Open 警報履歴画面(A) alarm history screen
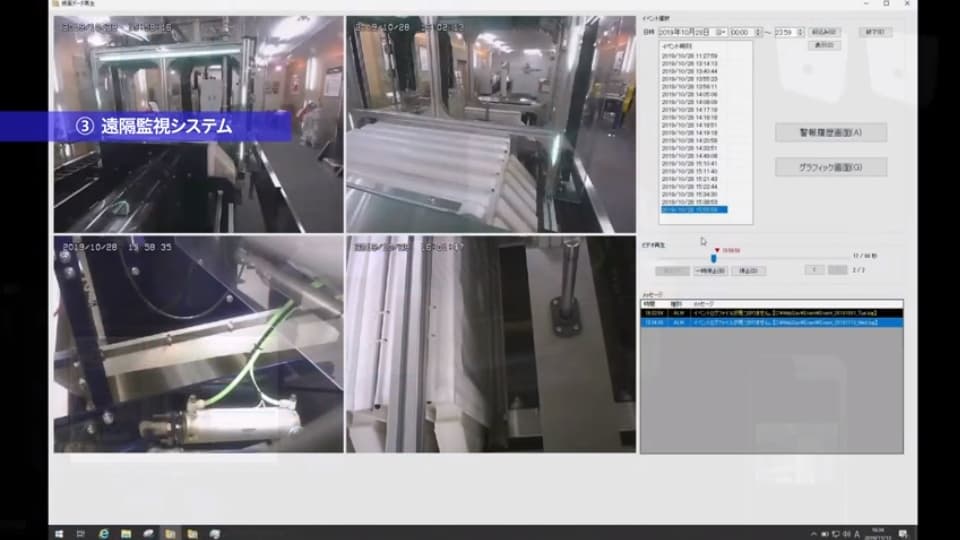 pos(830,132)
